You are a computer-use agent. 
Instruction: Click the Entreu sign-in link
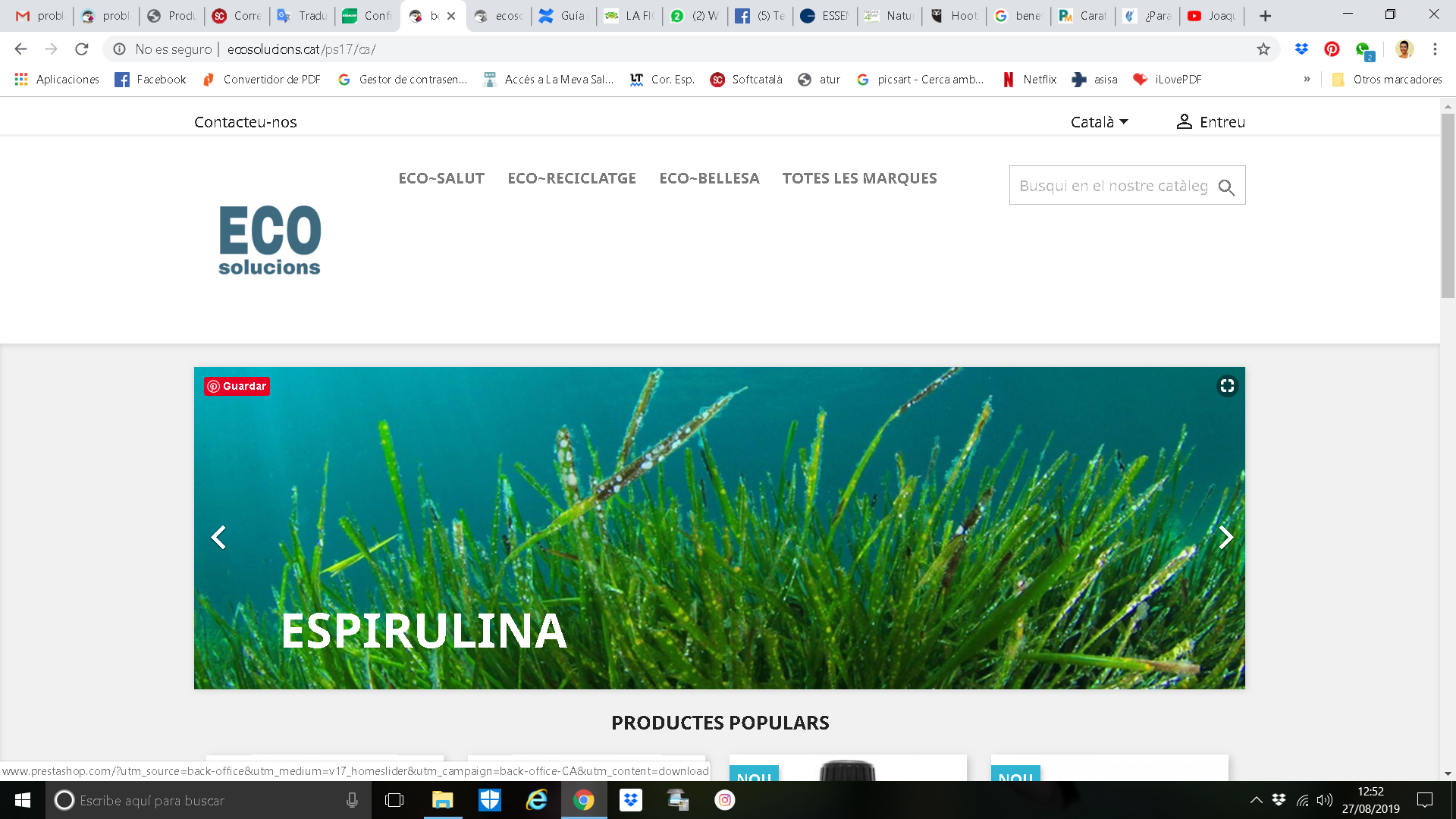point(1210,122)
